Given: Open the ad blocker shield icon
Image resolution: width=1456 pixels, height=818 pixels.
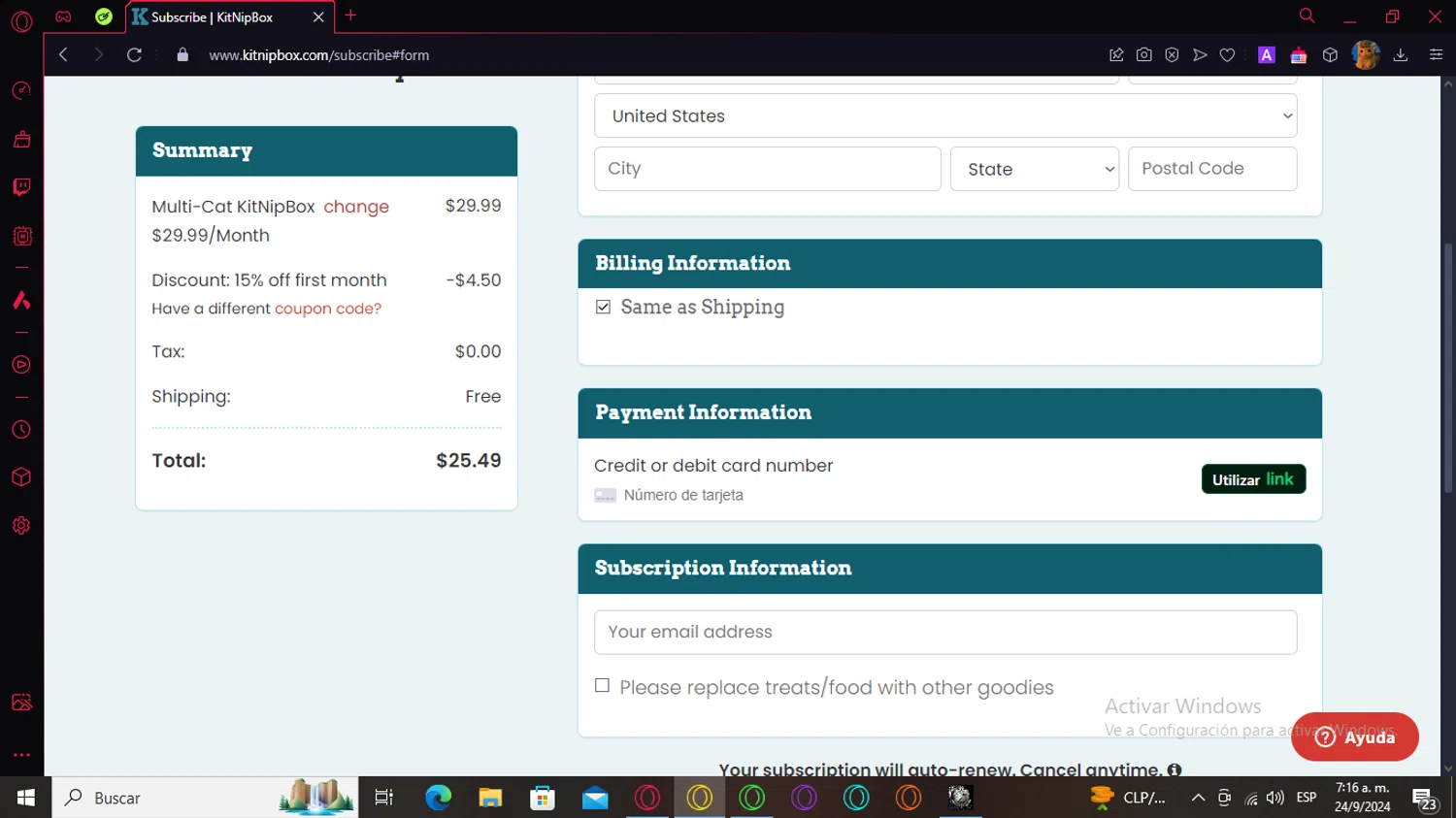Looking at the screenshot, I should (1172, 55).
